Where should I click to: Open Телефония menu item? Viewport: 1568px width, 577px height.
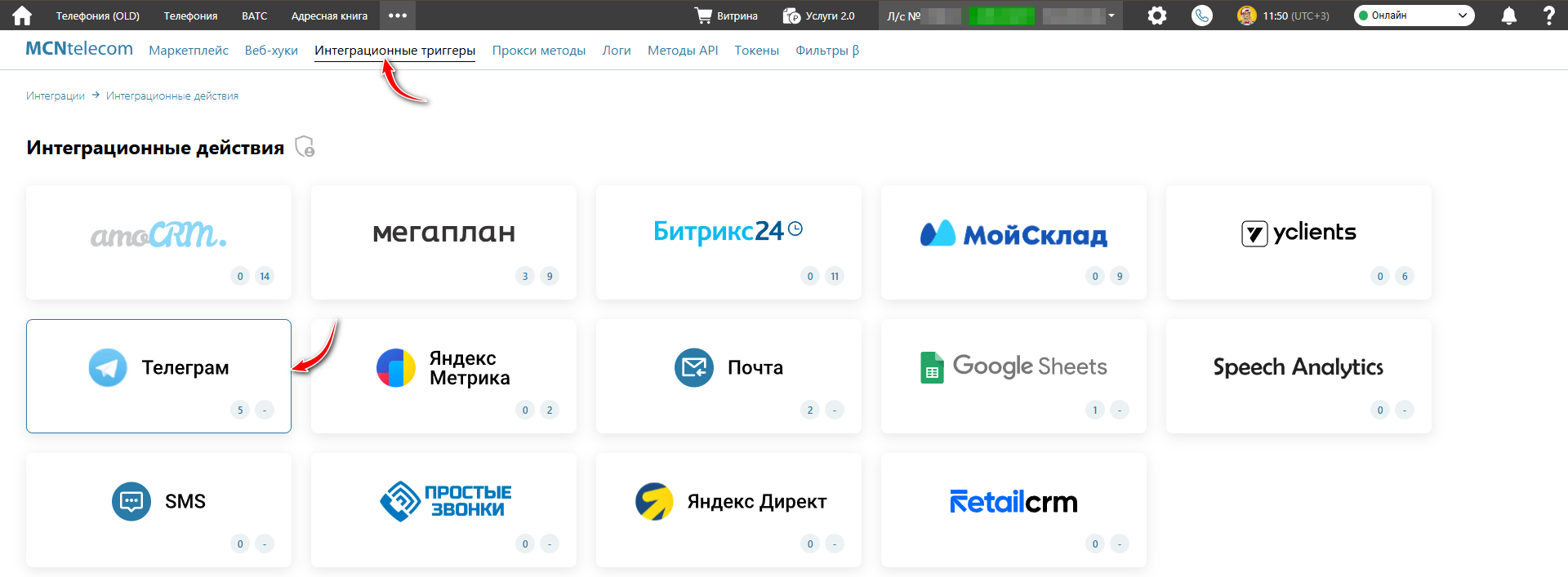tap(190, 16)
